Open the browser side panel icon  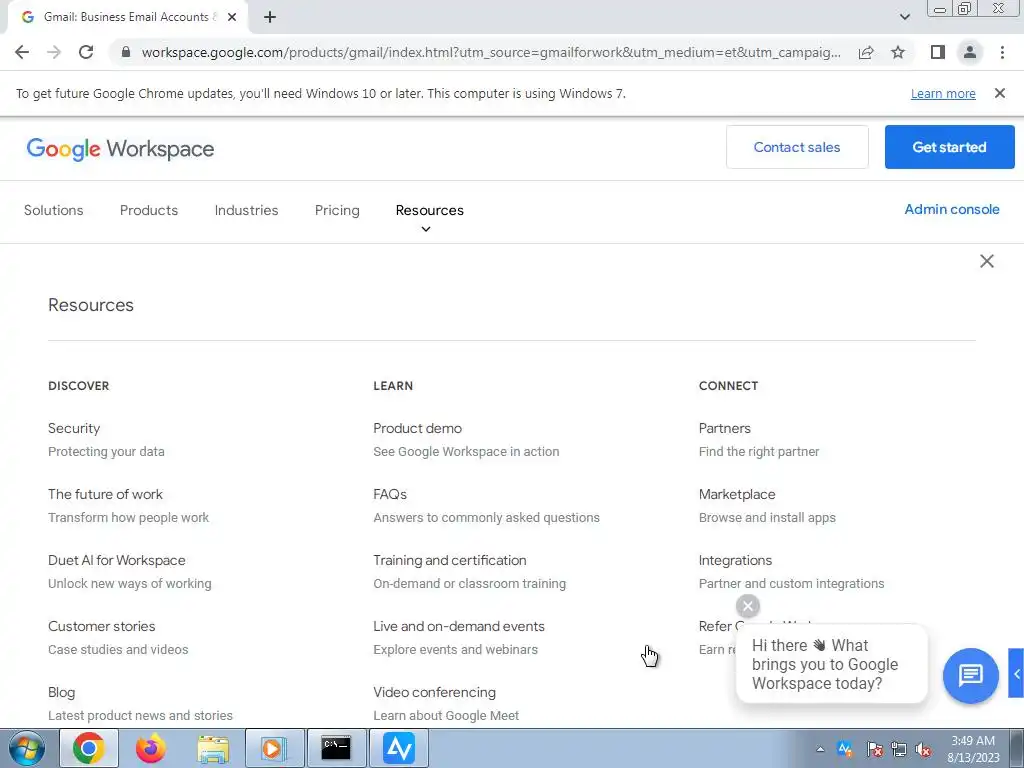point(938,52)
